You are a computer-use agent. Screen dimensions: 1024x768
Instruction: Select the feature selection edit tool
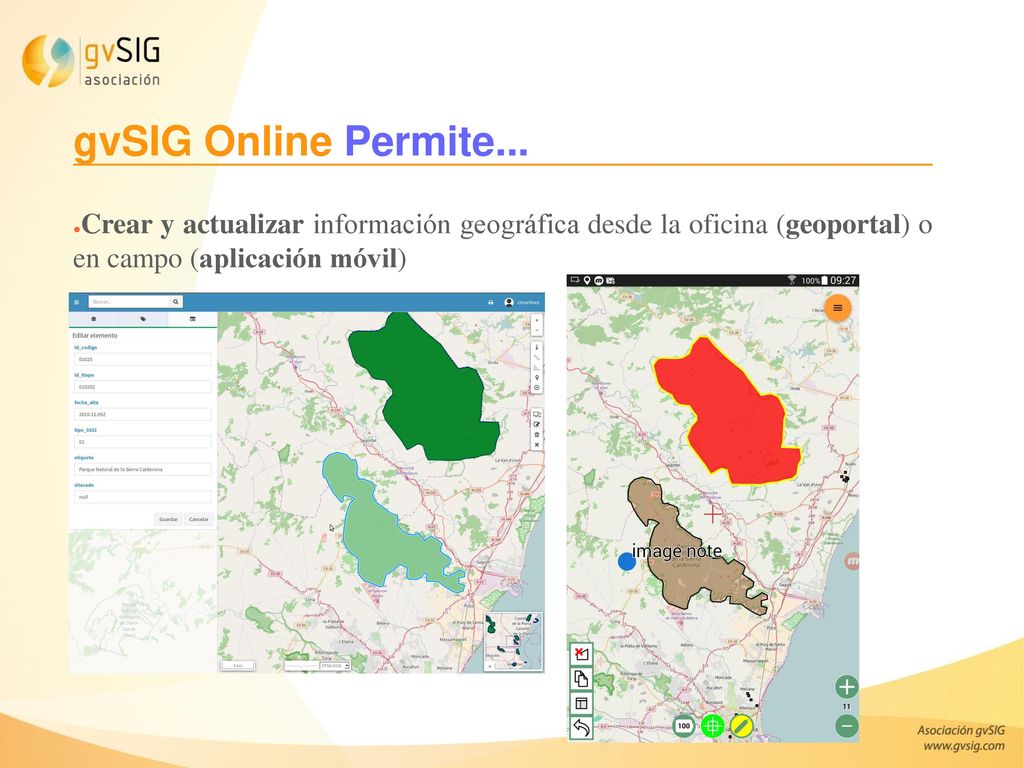(x=537, y=414)
